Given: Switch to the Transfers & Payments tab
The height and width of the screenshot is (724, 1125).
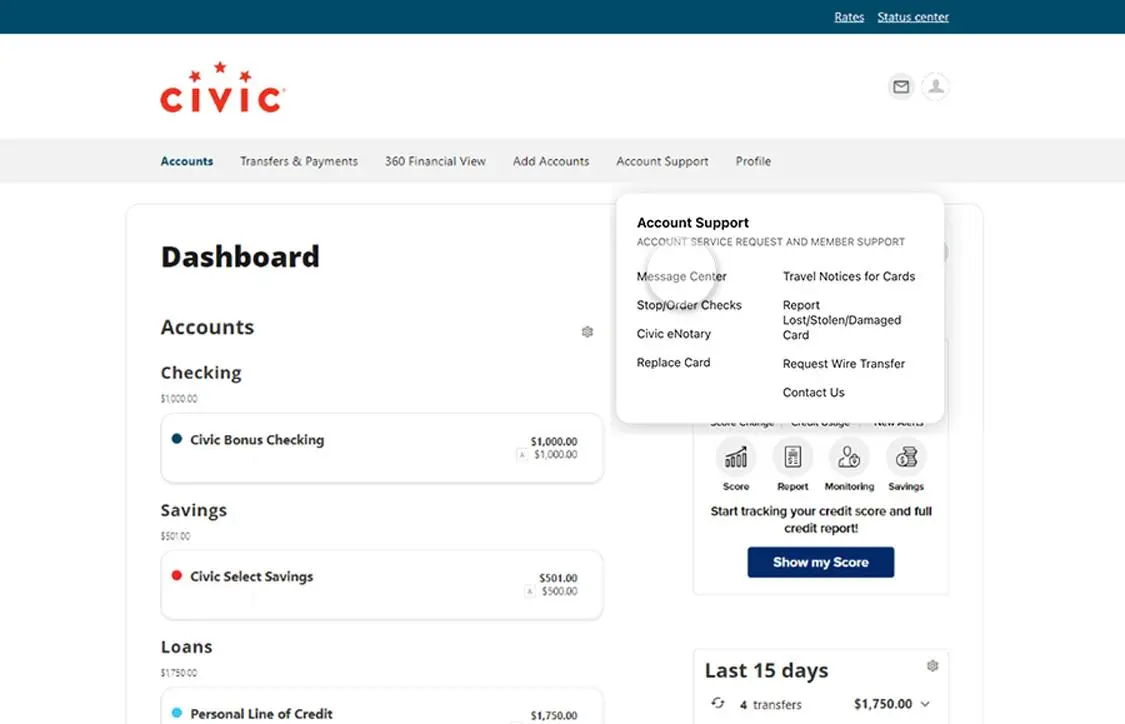Looking at the screenshot, I should [x=298, y=161].
